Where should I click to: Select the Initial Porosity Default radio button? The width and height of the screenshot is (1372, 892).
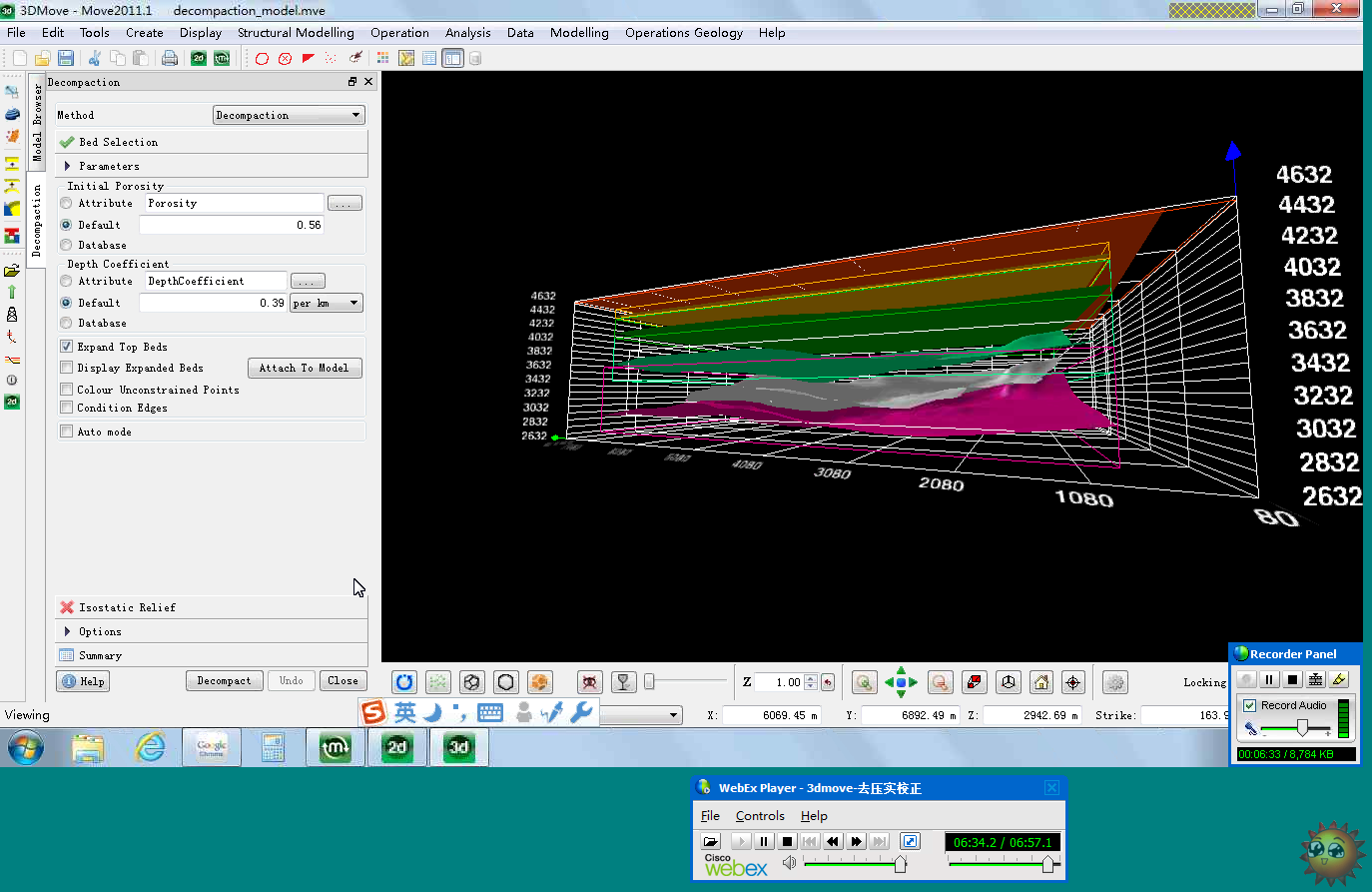pyautogui.click(x=66, y=225)
